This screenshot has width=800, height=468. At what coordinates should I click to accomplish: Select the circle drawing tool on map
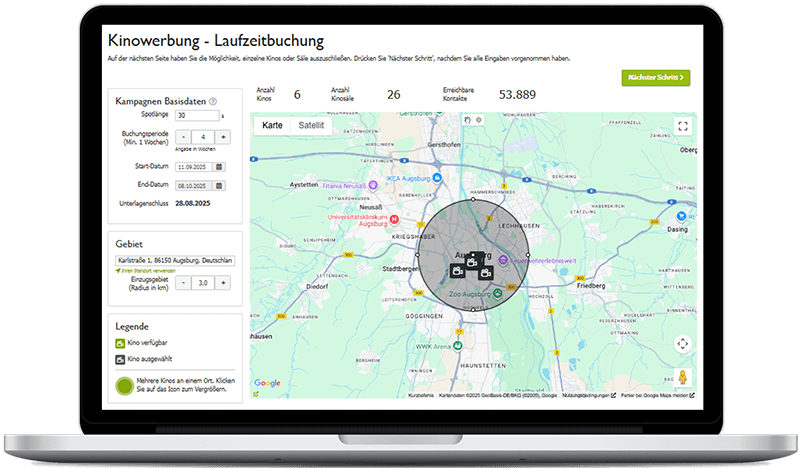[479, 120]
